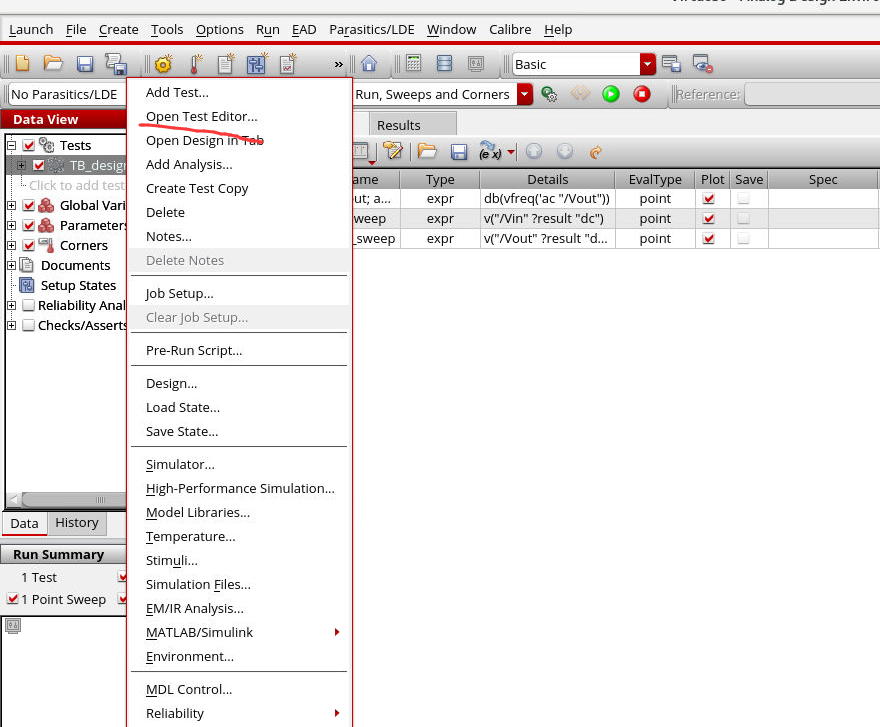The image size is (880, 727).
Task: Click the EvalType column header
Action: 655,180
